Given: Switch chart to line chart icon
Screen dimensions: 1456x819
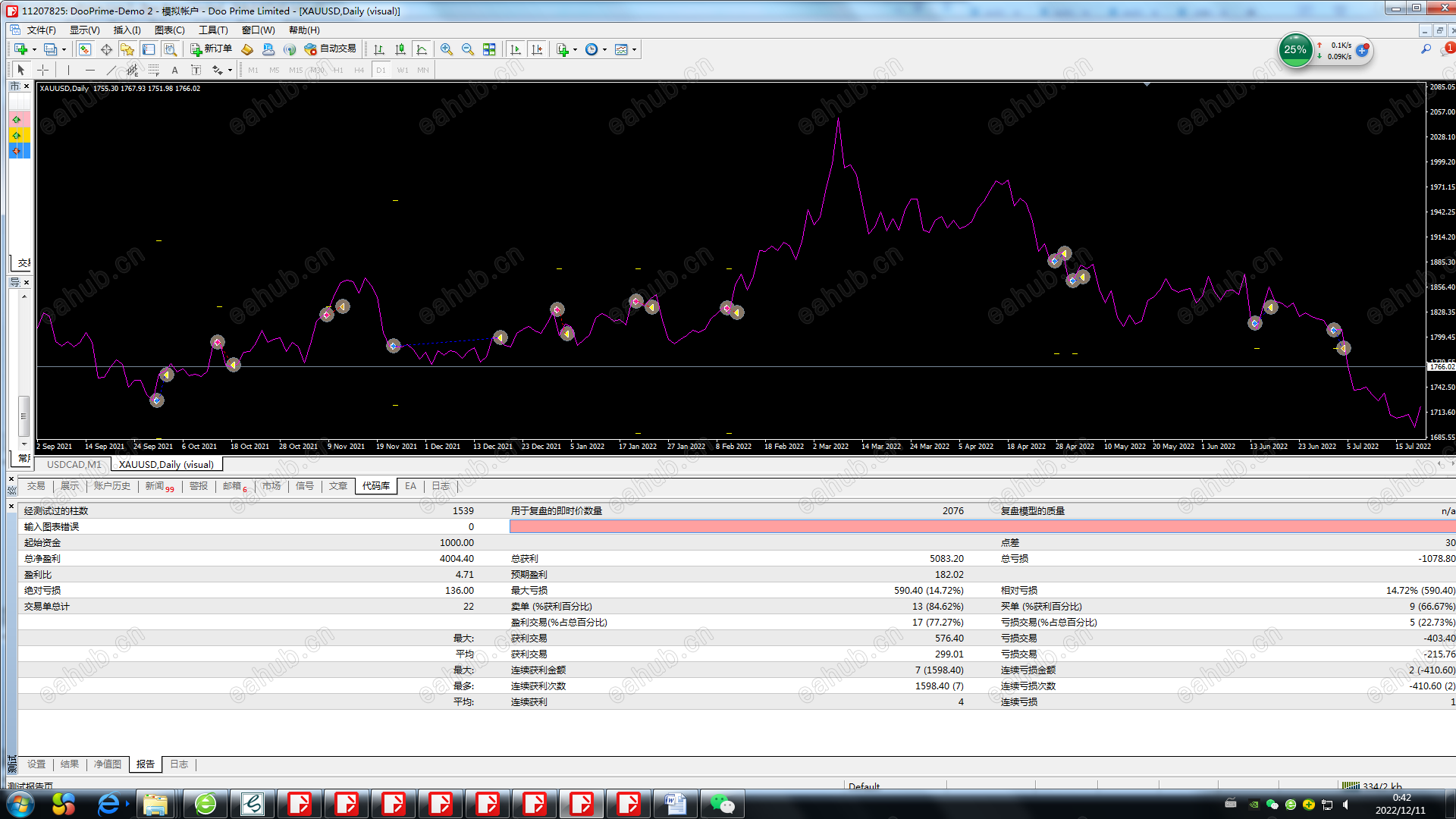Looking at the screenshot, I should [x=422, y=49].
